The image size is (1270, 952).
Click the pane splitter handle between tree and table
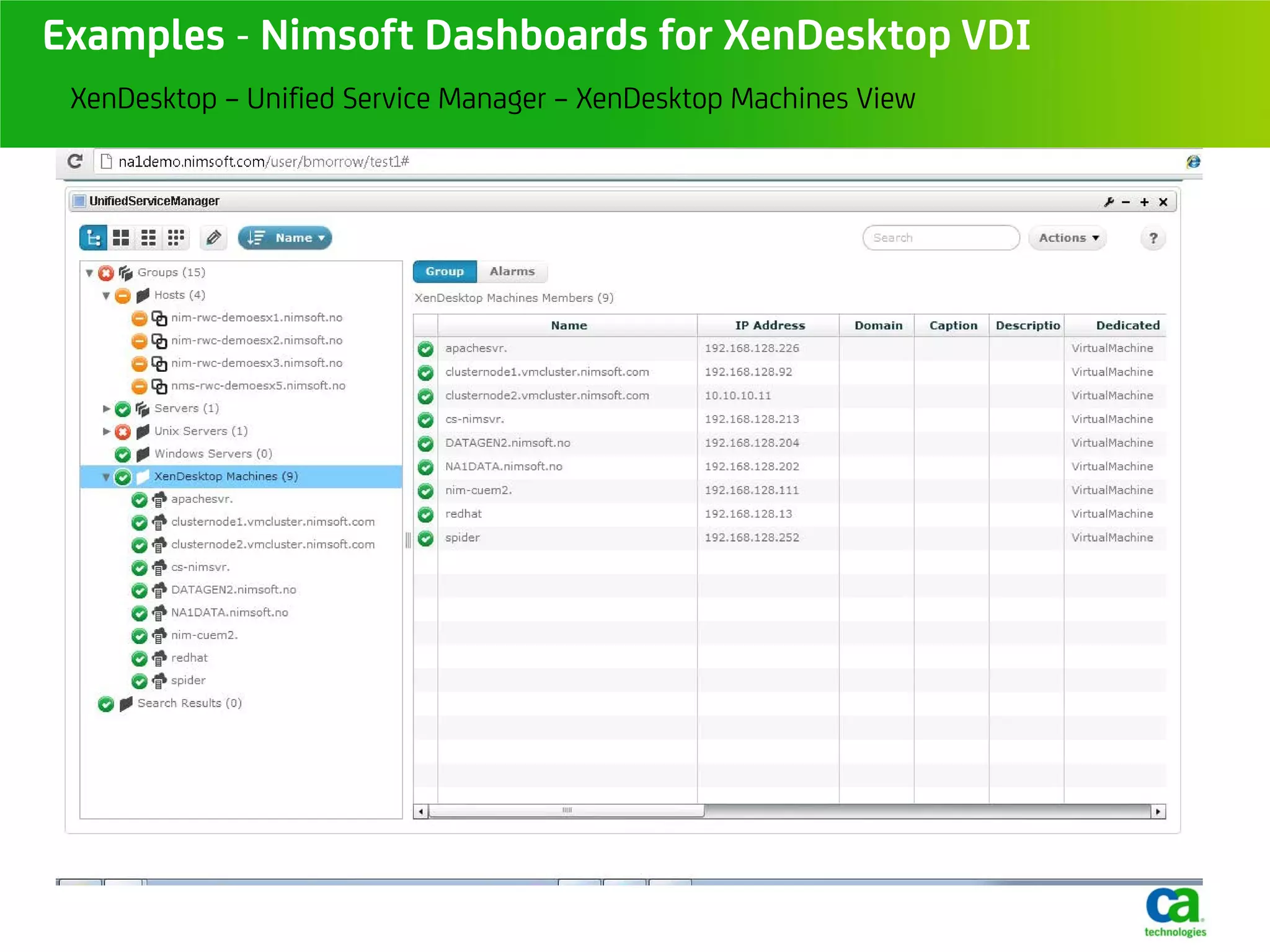click(407, 540)
